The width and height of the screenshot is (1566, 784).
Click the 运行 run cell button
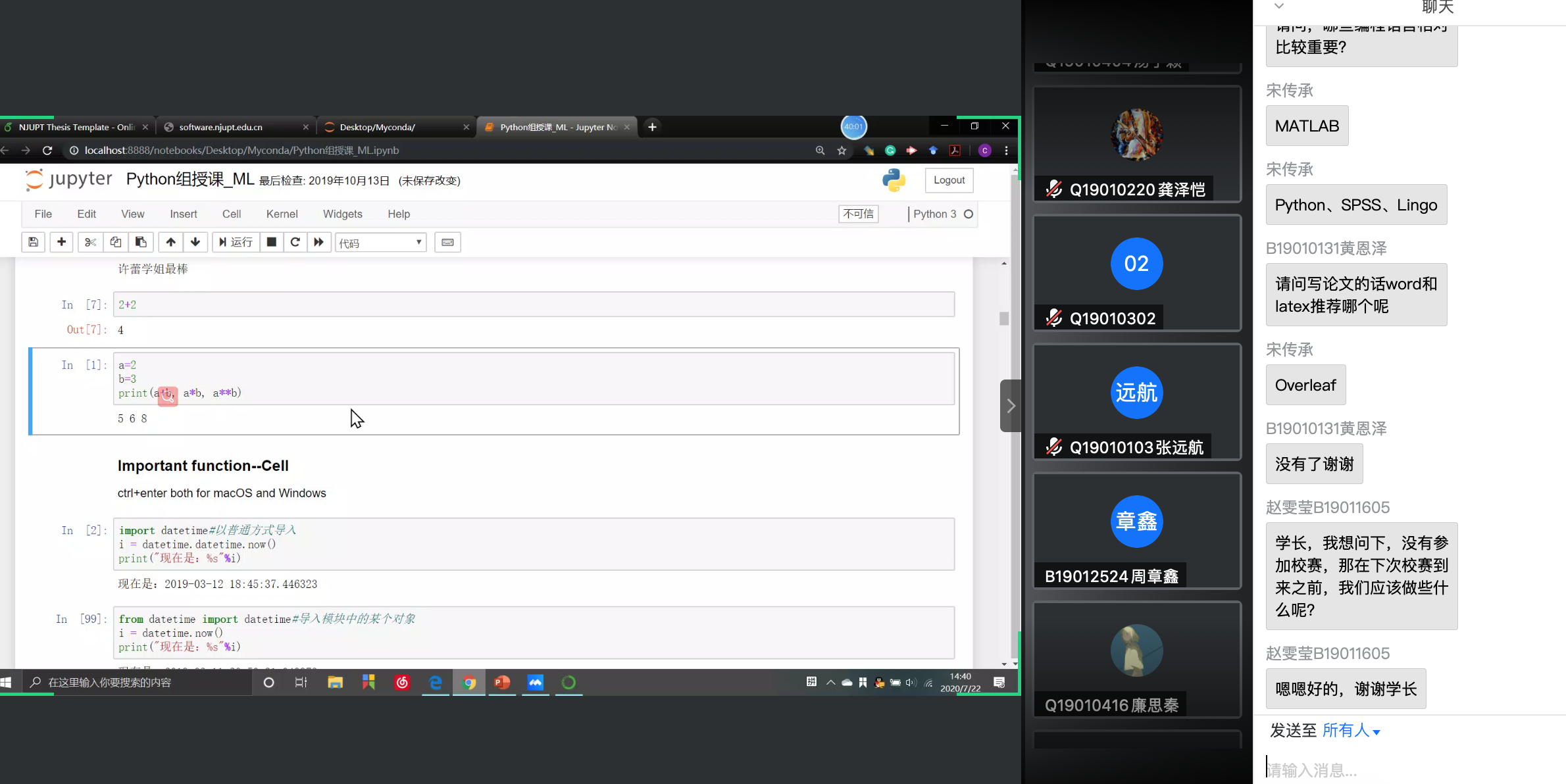[236, 242]
